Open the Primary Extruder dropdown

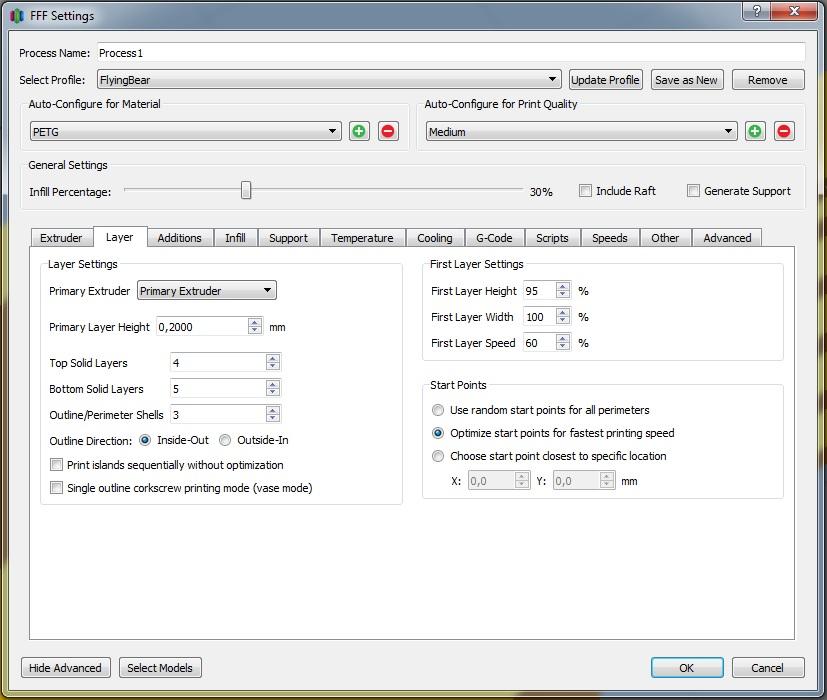click(x=267, y=291)
